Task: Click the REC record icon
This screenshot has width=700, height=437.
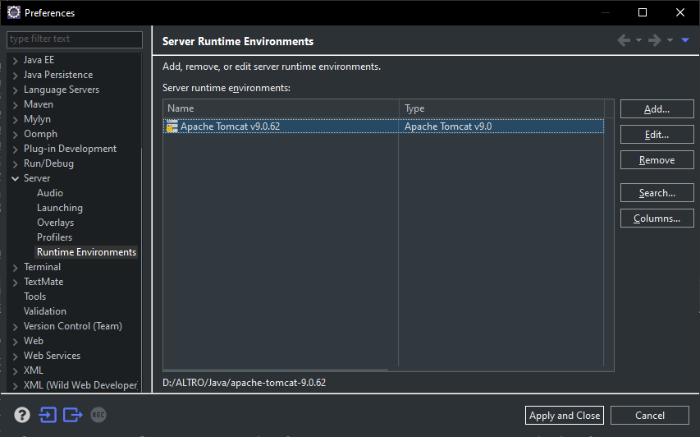Action: (99, 414)
